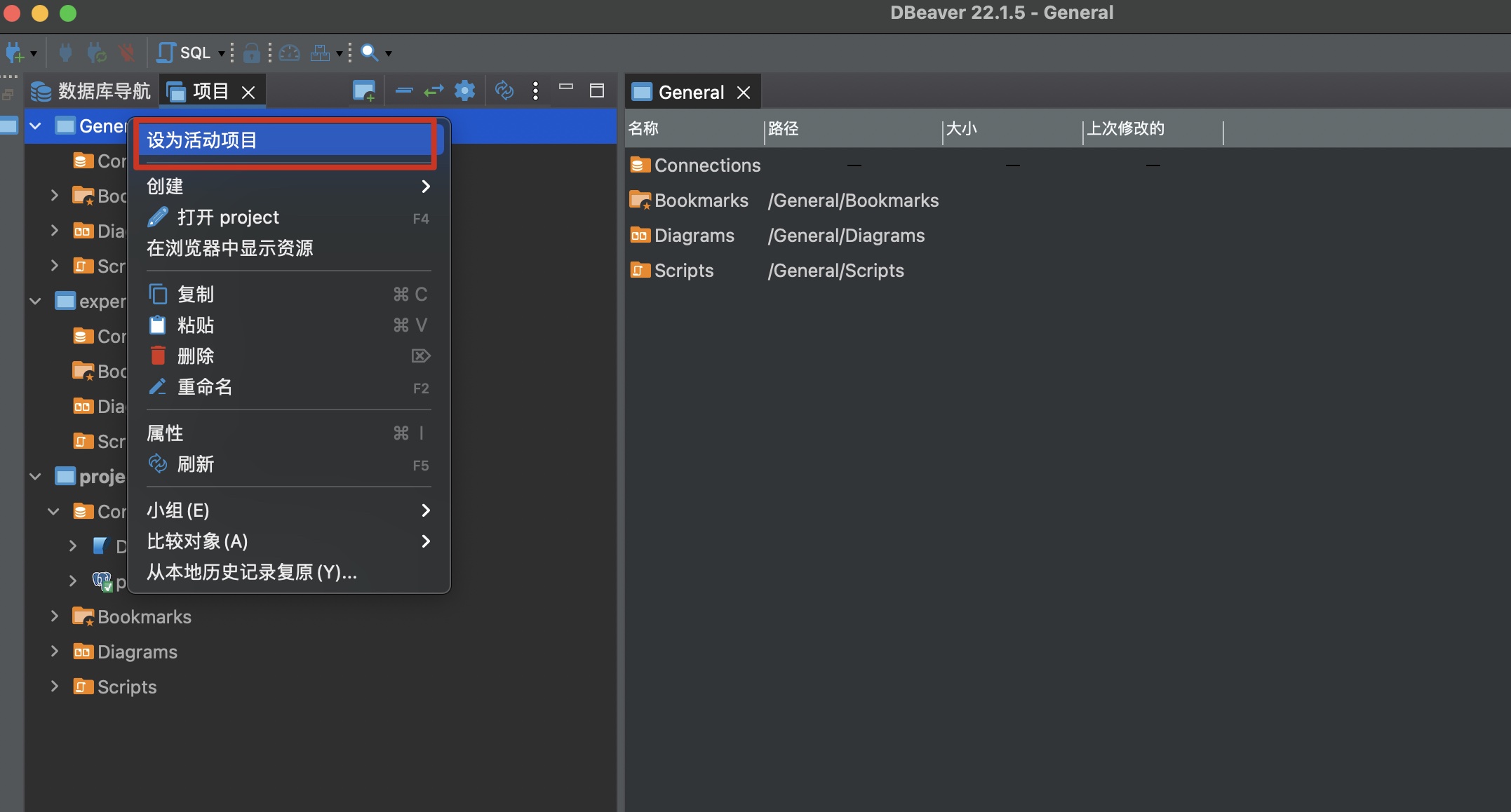Click the transaction lock icon
The width and height of the screenshot is (1511, 812).
click(x=251, y=53)
